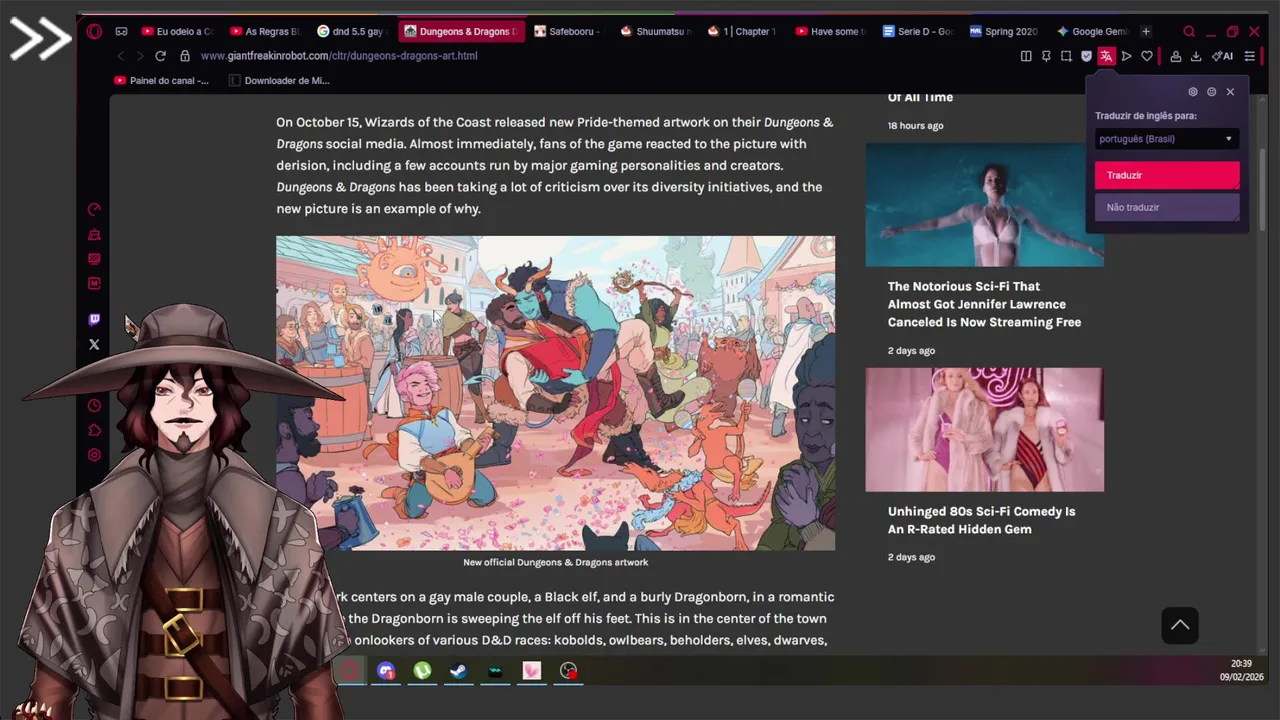This screenshot has height=720, width=1280.
Task: Search tabs with magnifier icon
Action: 1189,31
